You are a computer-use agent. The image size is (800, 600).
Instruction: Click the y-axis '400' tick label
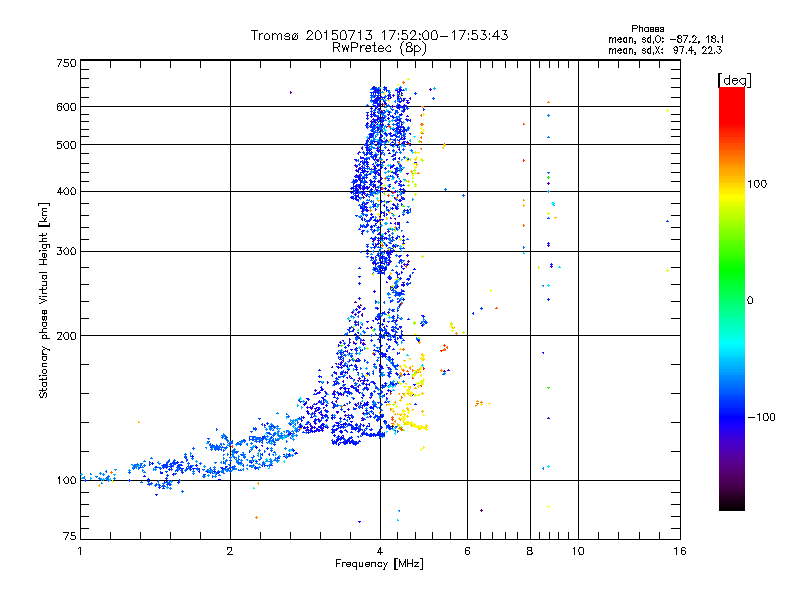66,192
